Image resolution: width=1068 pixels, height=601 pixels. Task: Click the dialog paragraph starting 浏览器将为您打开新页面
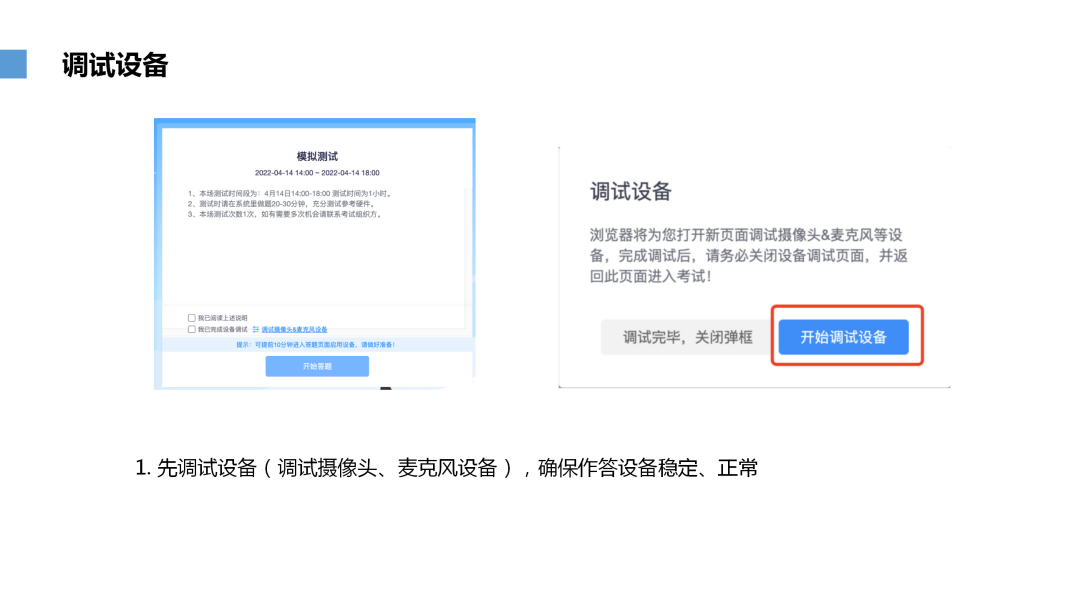(x=749, y=256)
